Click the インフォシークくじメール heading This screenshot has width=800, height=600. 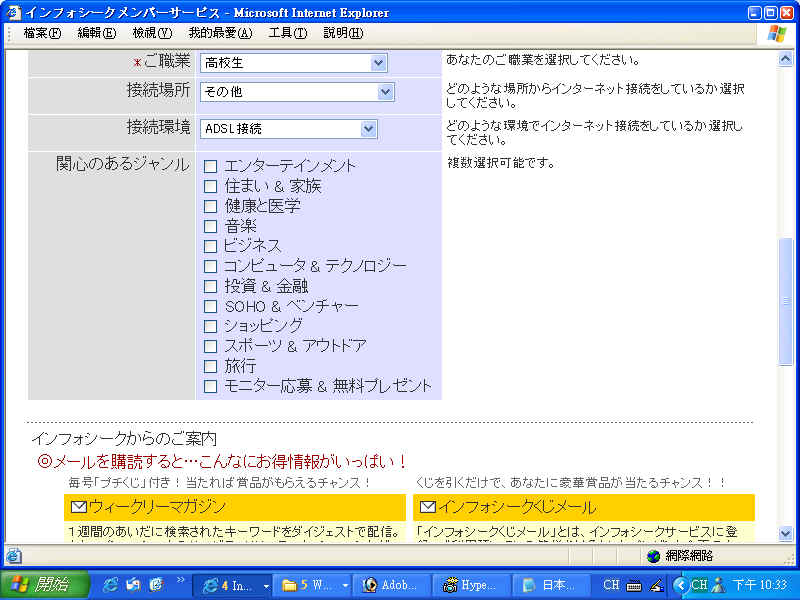[517, 507]
